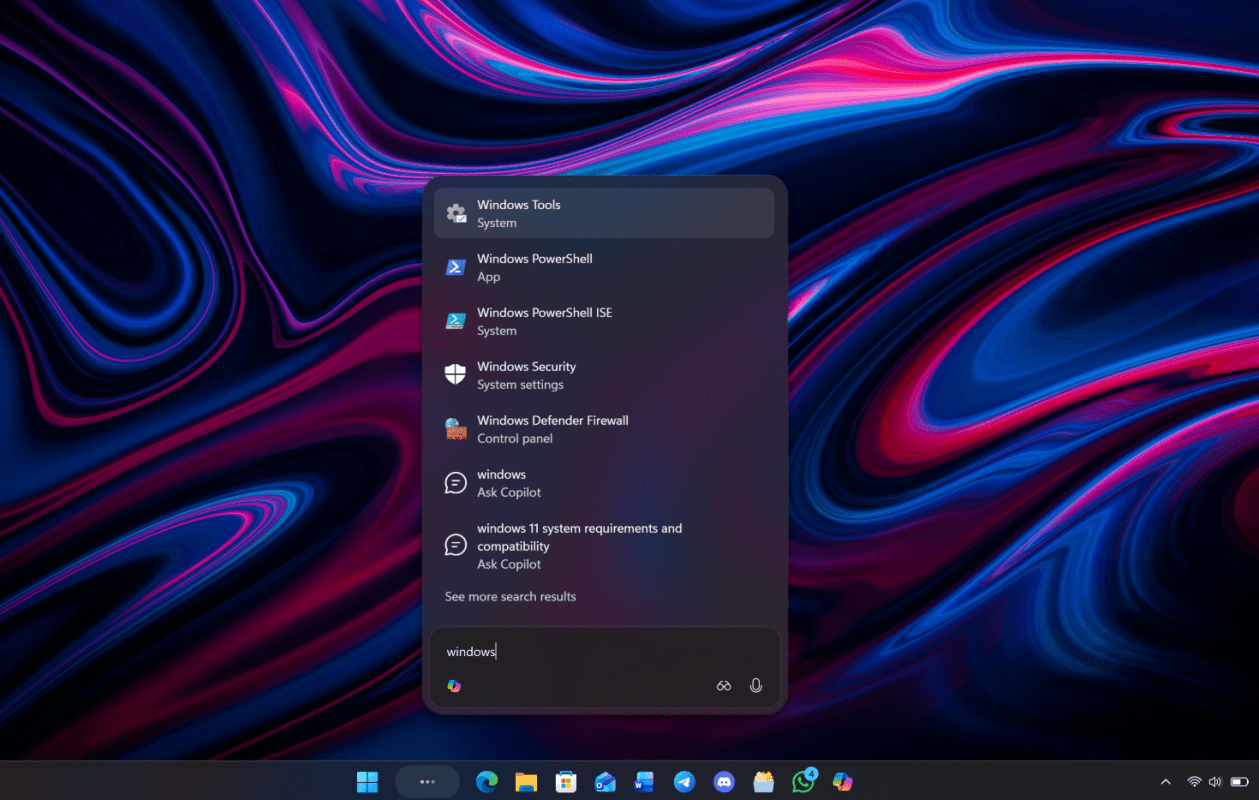
Task: Ask Copilot about "windows"
Action: [604, 483]
